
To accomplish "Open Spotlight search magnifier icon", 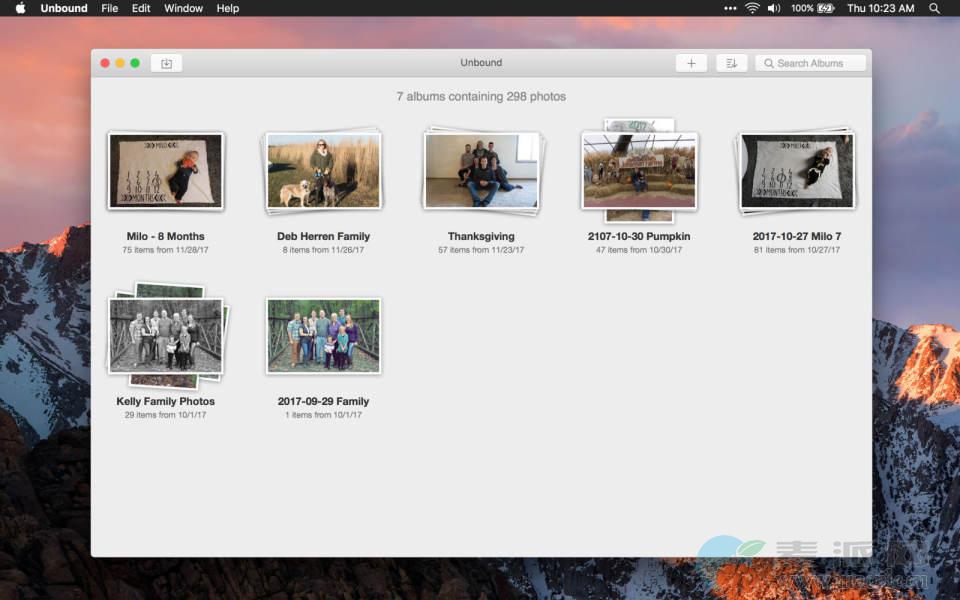I will point(934,8).
